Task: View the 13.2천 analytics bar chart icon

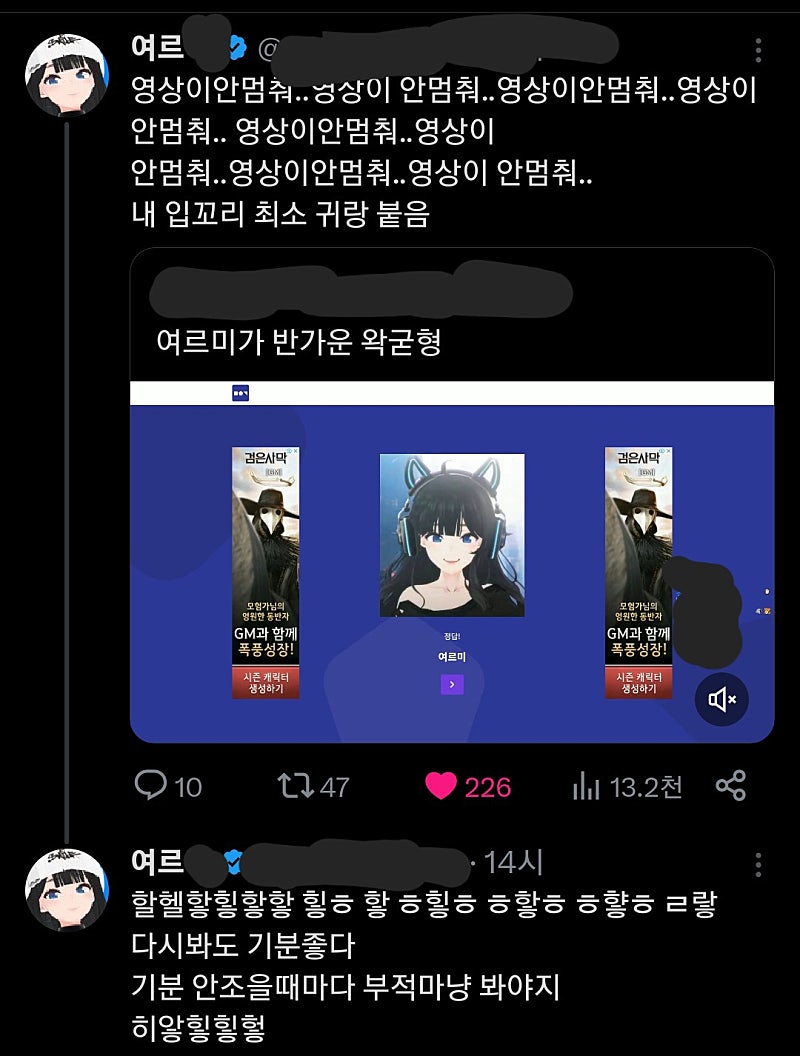Action: pyautogui.click(x=586, y=786)
